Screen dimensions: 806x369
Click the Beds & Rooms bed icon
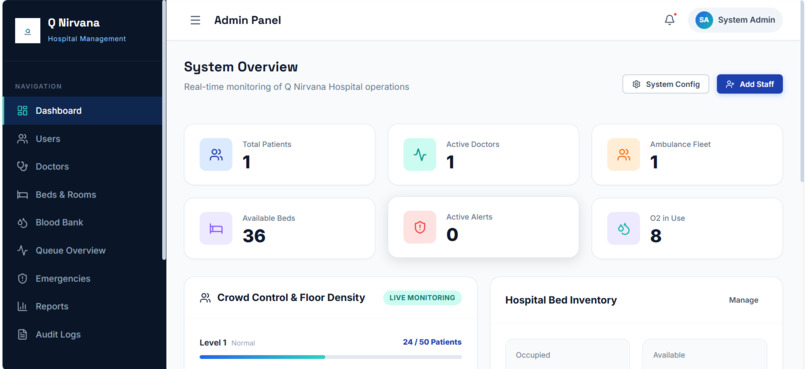[x=22, y=195]
